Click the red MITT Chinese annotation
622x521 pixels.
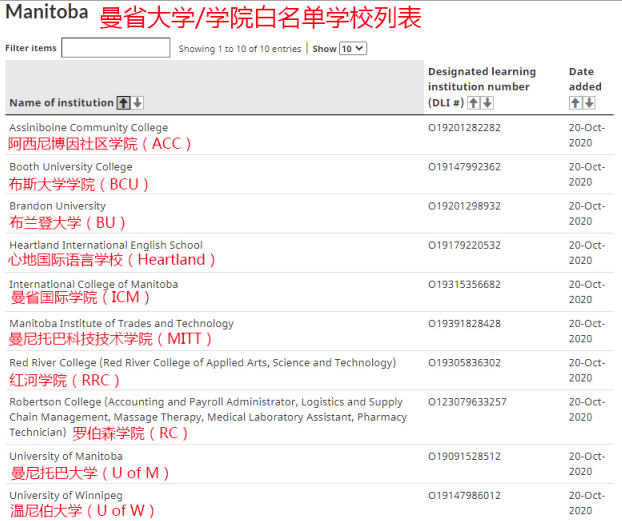click(110, 339)
